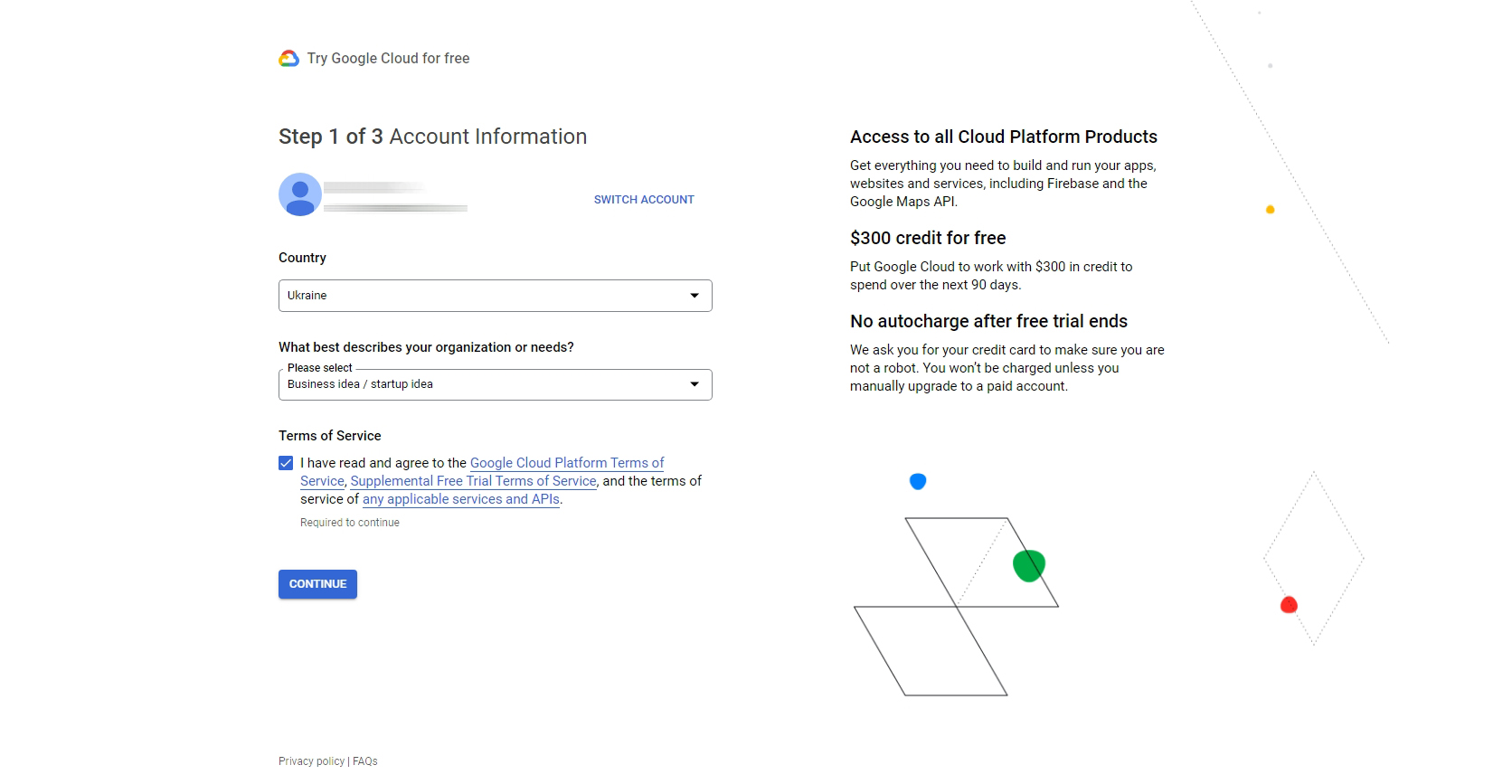The image size is (1512, 784).
Task: Click the Required to continue note
Action: pos(350,523)
